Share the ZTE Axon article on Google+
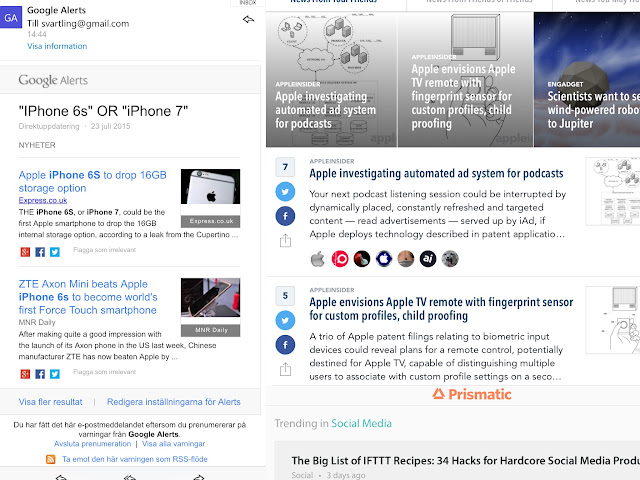This screenshot has height=480, width=640. (25, 374)
